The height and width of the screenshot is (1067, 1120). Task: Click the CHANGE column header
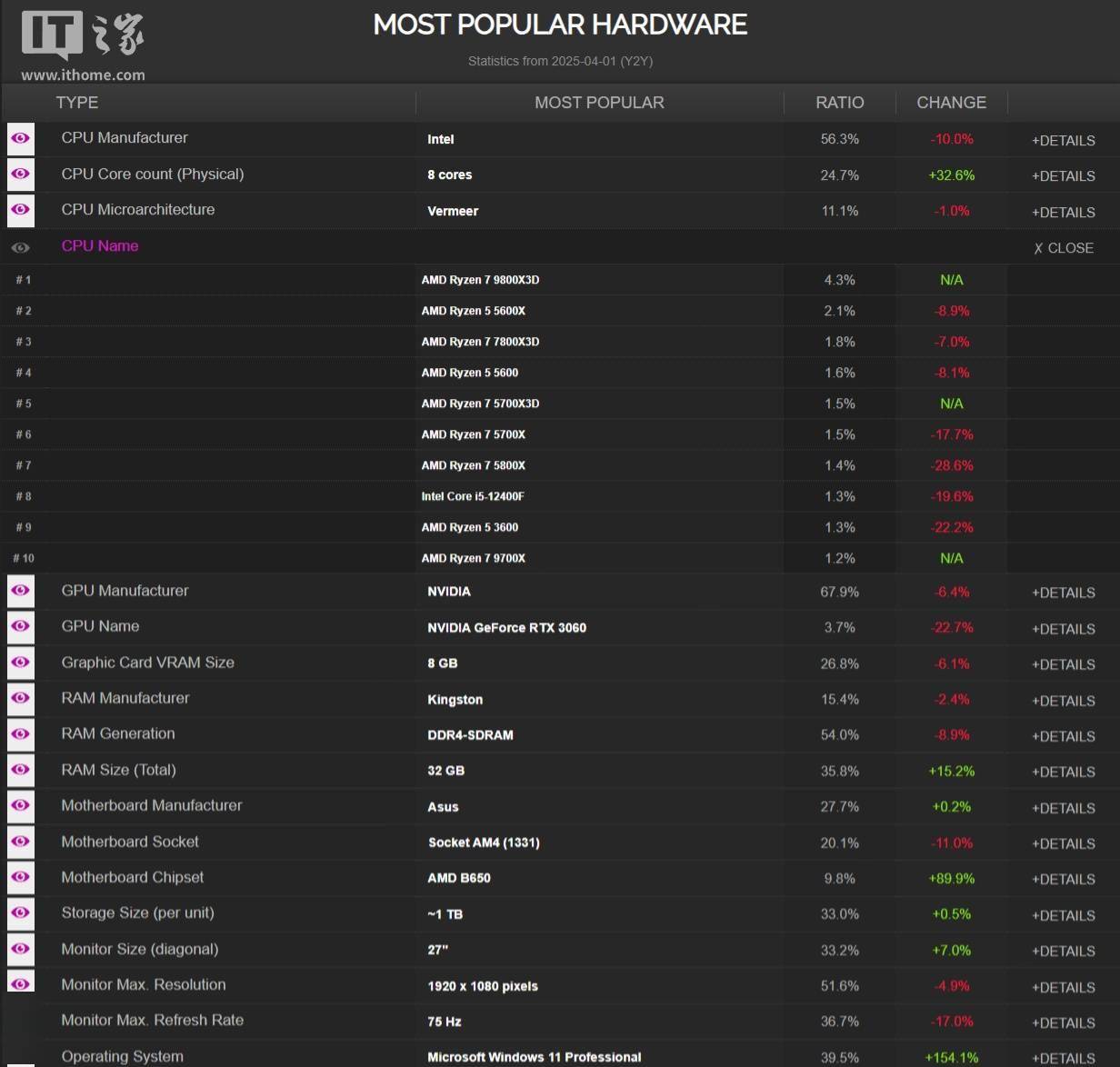point(951,103)
